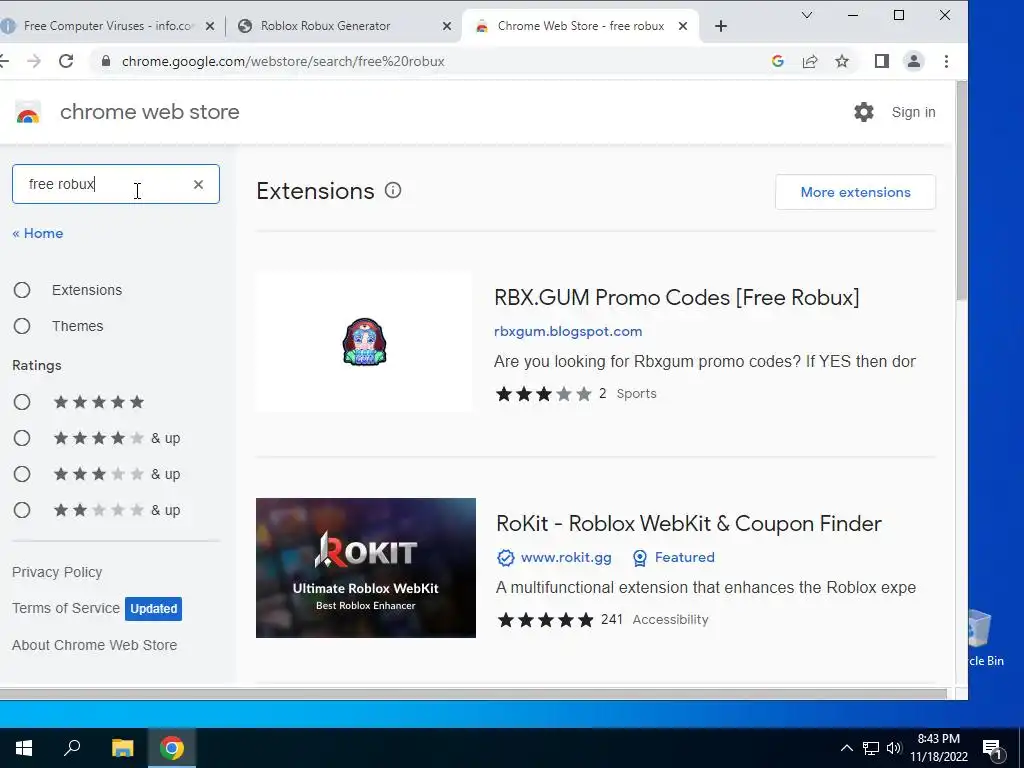Viewport: 1024px width, 768px height.
Task: Open RBX.GUM Promo Codes extension title
Action: (677, 298)
